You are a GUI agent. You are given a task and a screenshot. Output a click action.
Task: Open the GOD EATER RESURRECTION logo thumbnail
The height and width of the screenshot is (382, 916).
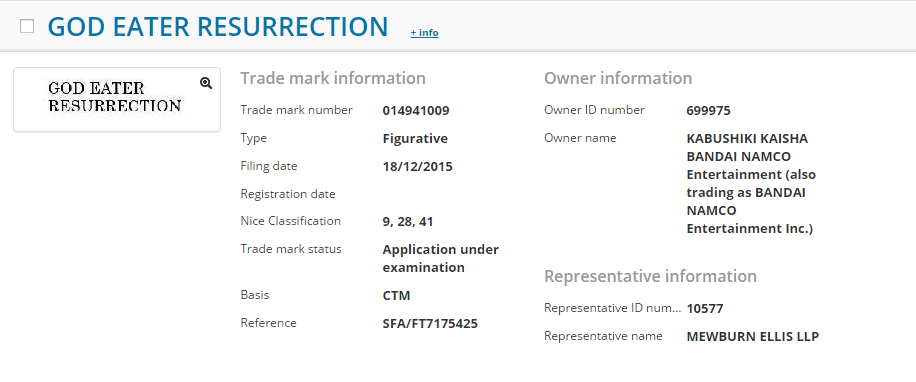click(x=114, y=97)
